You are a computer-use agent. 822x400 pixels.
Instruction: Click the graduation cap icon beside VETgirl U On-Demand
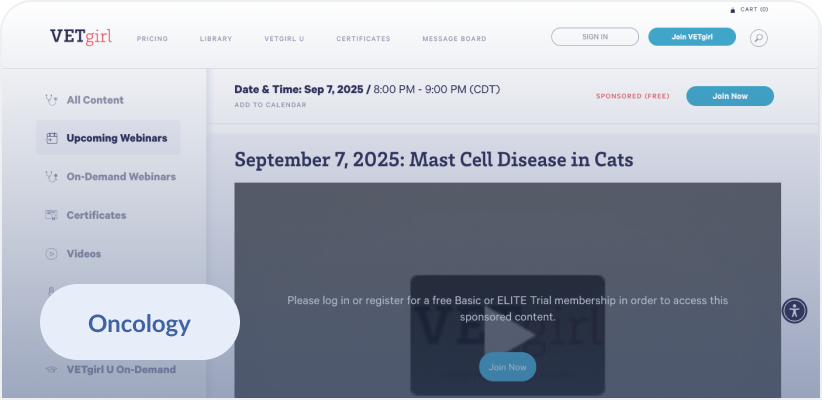point(52,369)
